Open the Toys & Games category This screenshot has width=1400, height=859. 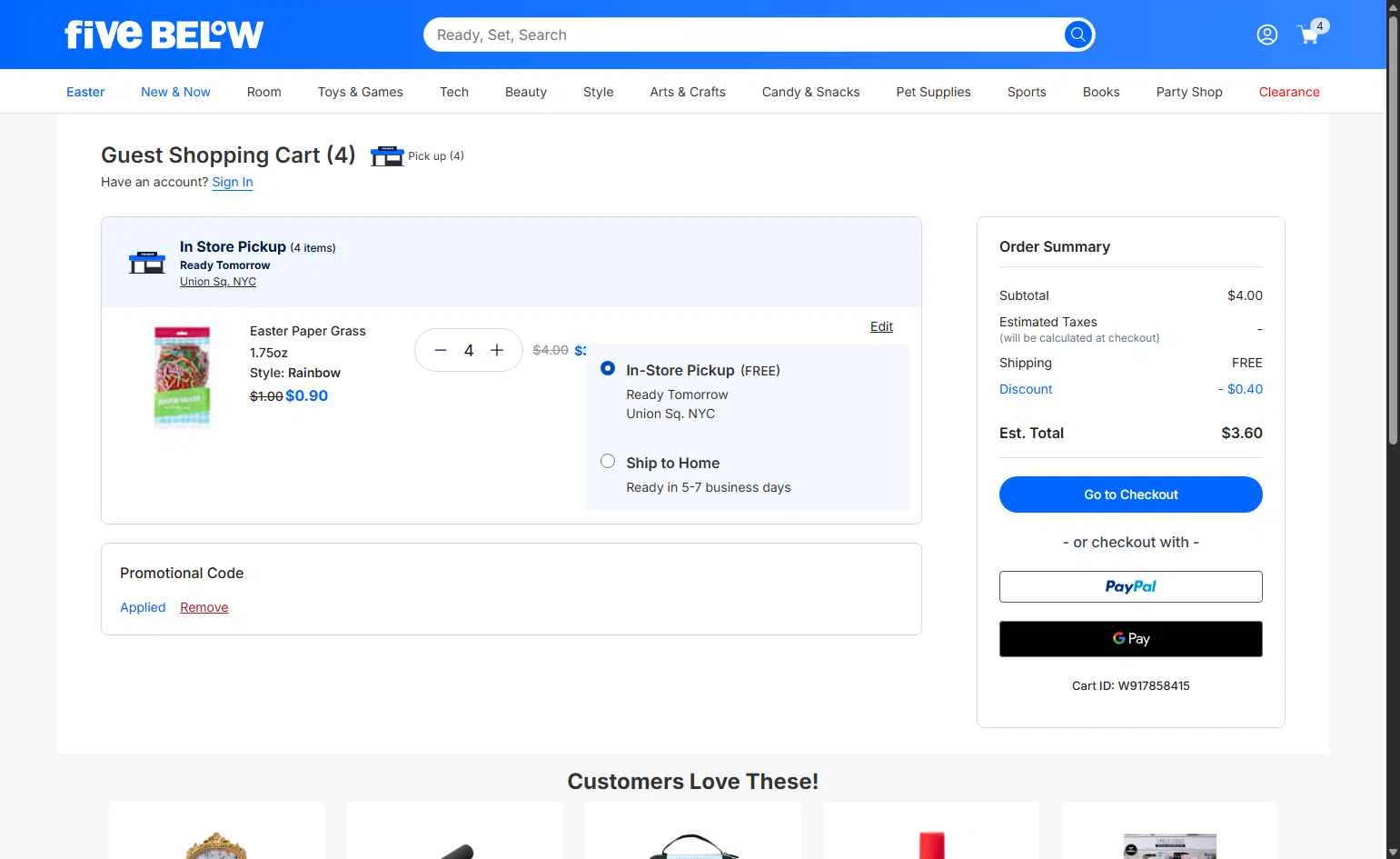point(361,92)
